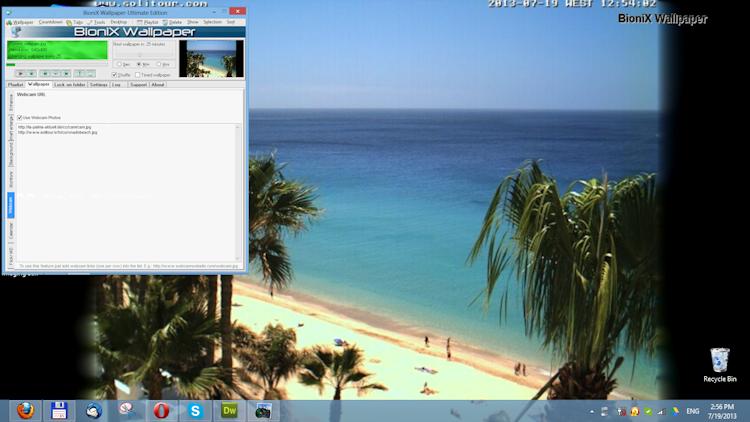Switch to the Settings tab

click(99, 85)
